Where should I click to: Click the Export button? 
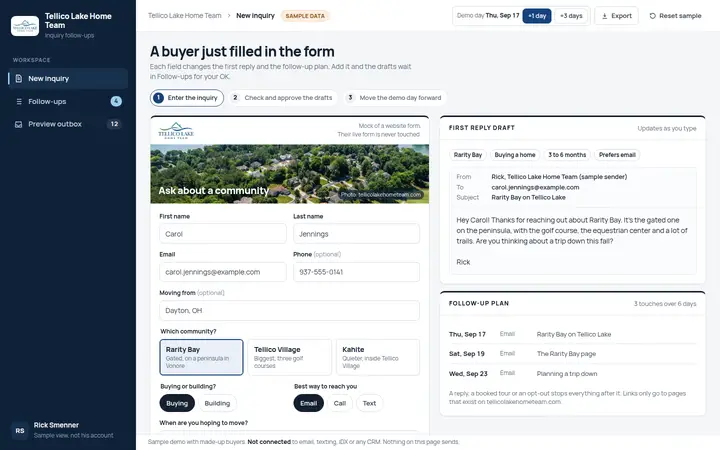point(616,16)
